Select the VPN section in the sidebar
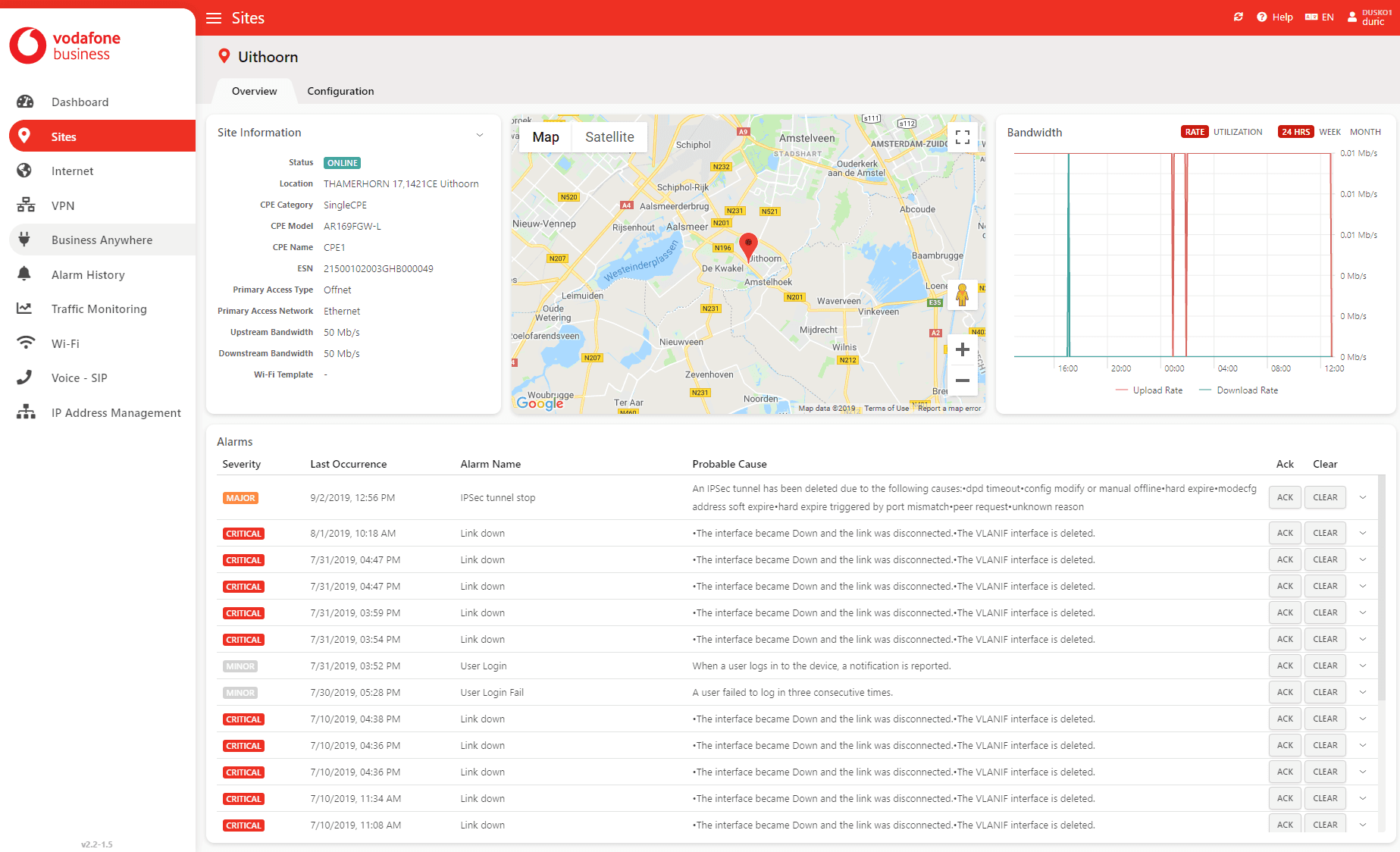1400x852 pixels. tap(63, 205)
